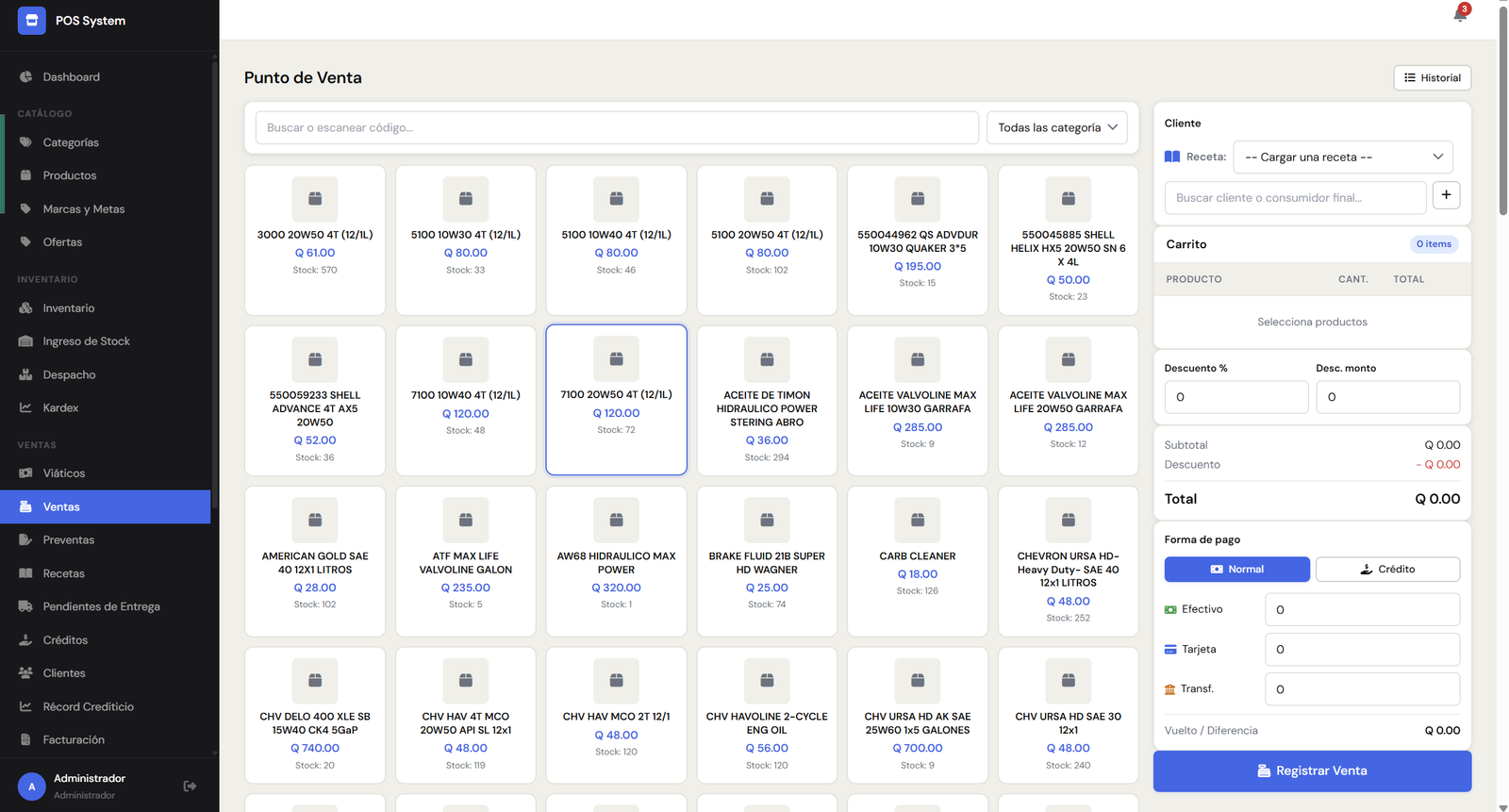Select Crédito payment mode
The width and height of the screenshot is (1509, 812).
click(1387, 570)
